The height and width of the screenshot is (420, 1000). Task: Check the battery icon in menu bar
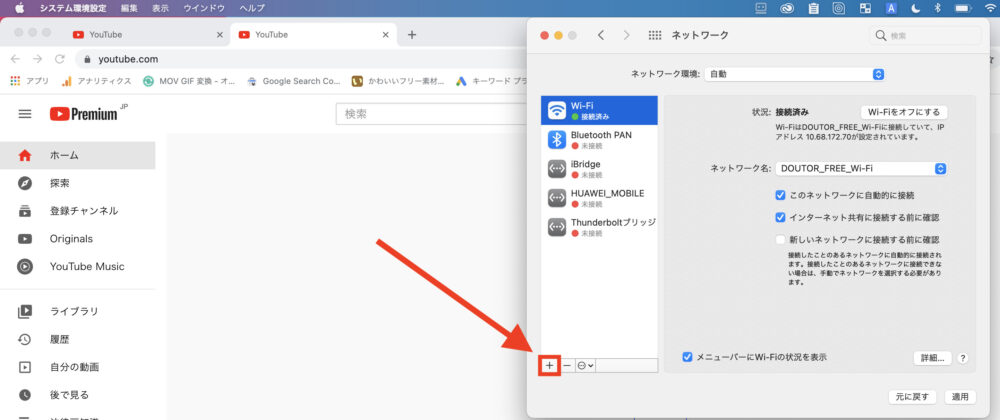pos(962,8)
